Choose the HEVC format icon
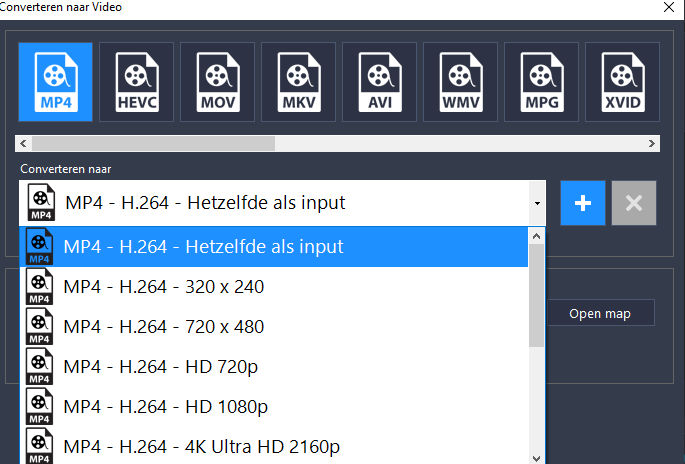This screenshot has width=685, height=464. (x=137, y=82)
